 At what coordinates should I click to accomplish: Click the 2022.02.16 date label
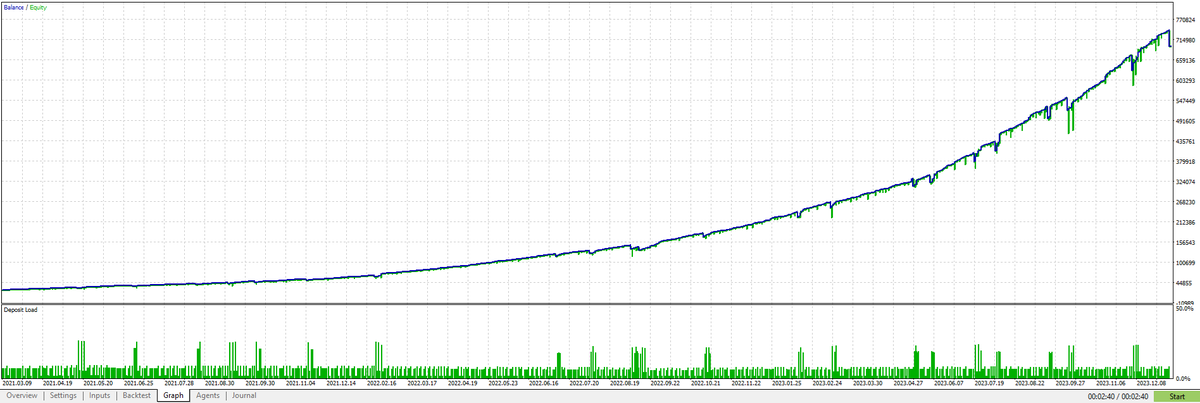coord(380,383)
